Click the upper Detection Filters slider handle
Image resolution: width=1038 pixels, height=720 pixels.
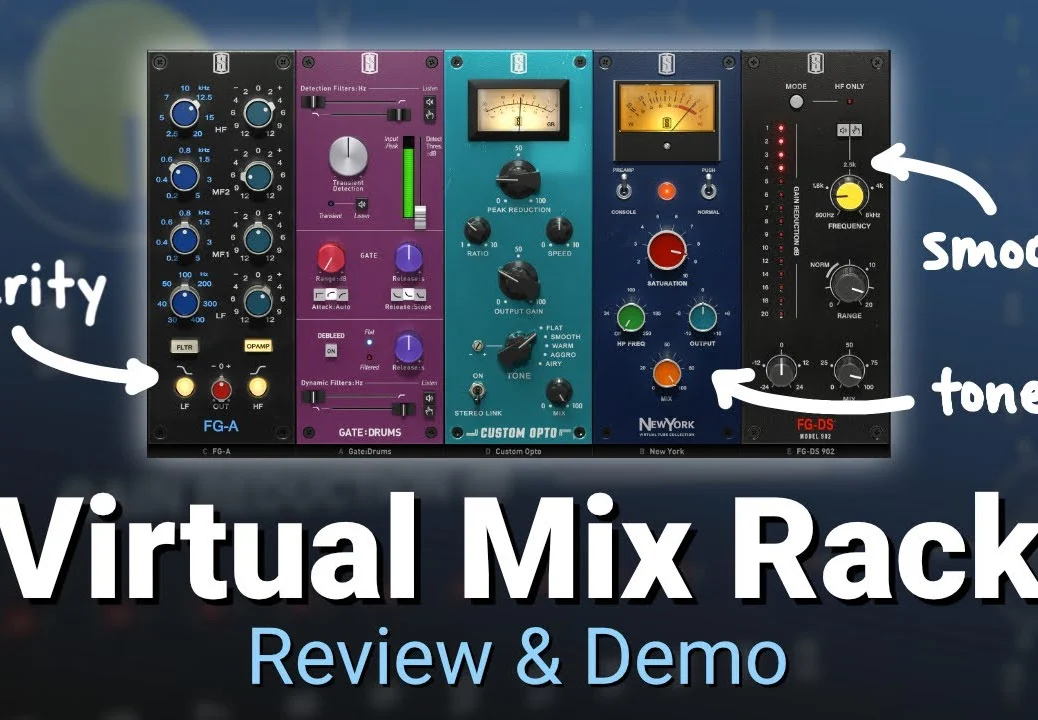coord(312,102)
